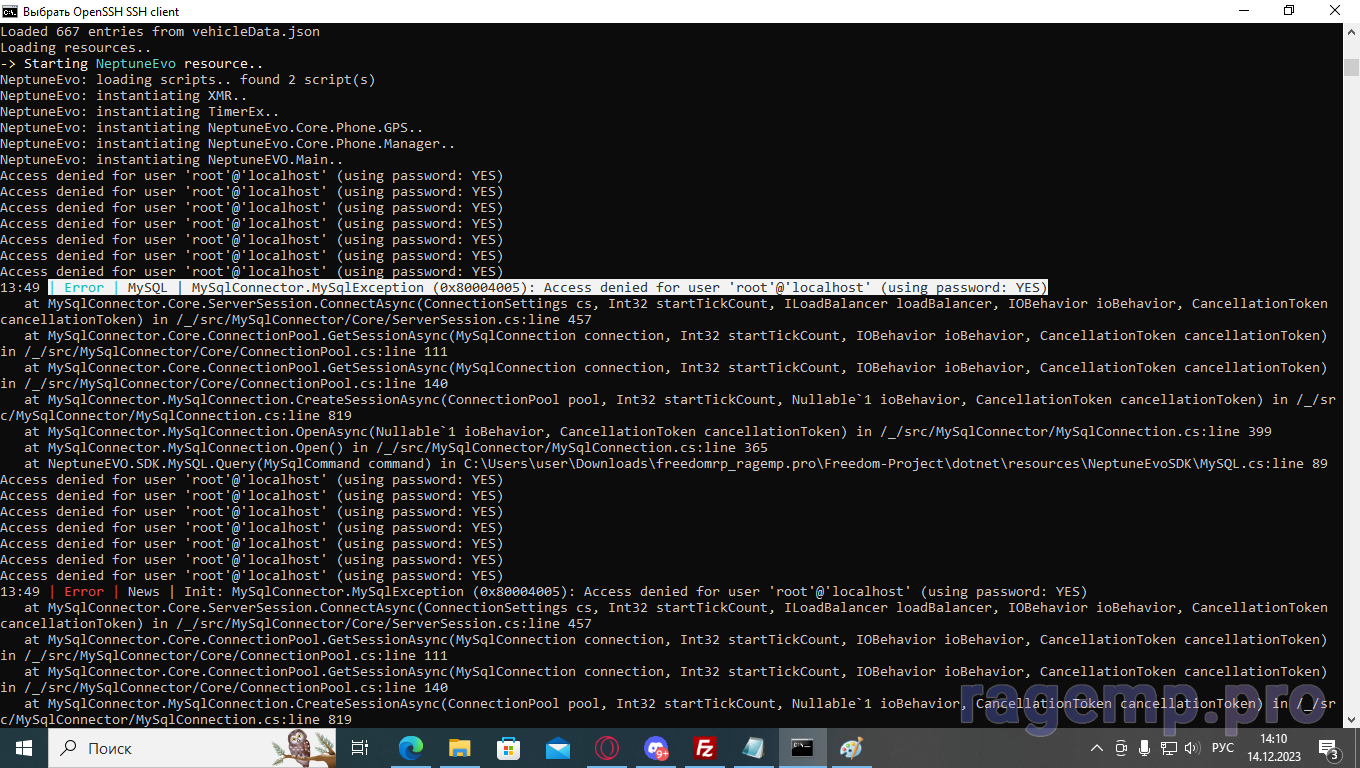Open the SSH window's title bar system menu icon
This screenshot has height=768, width=1360.
coord(11,11)
